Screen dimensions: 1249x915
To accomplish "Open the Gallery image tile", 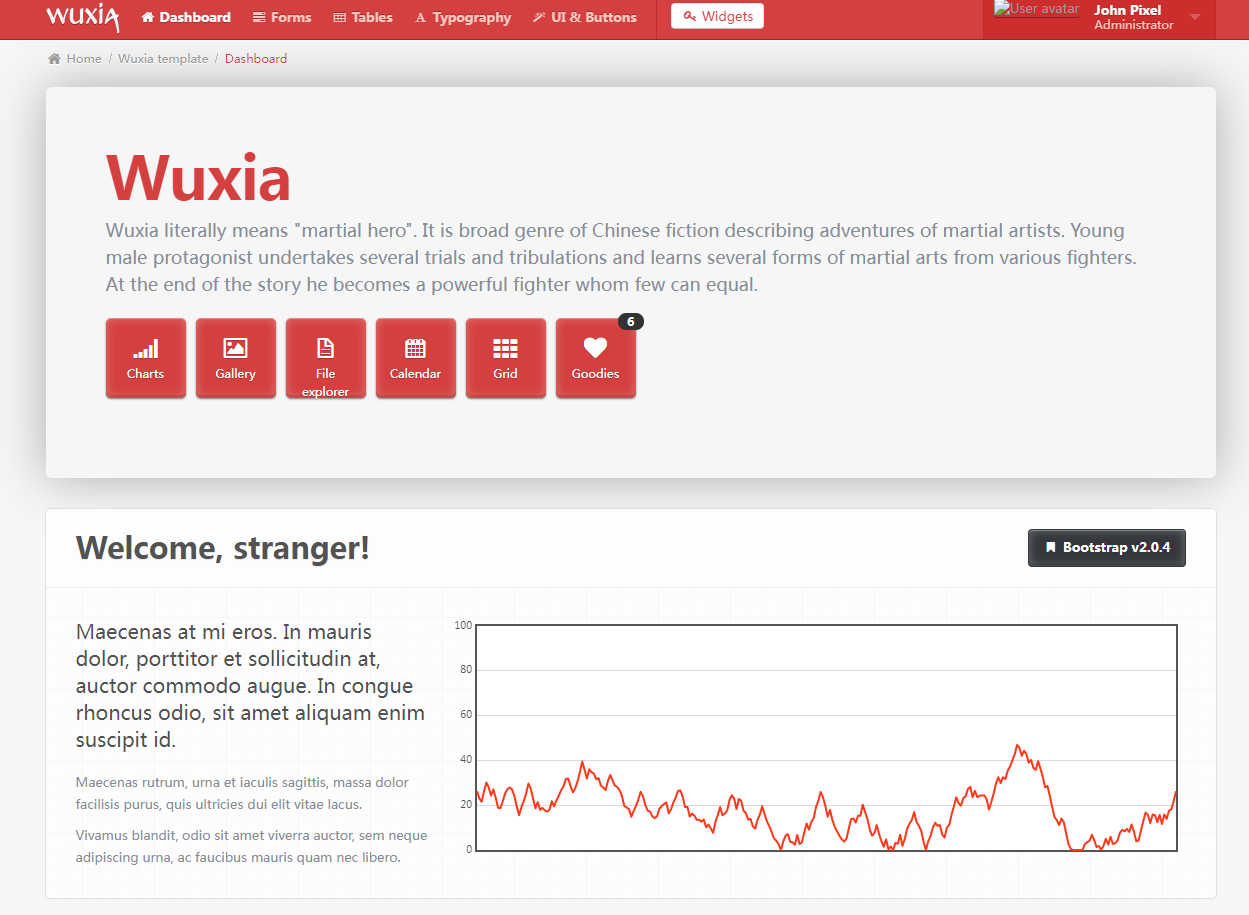I will (235, 358).
